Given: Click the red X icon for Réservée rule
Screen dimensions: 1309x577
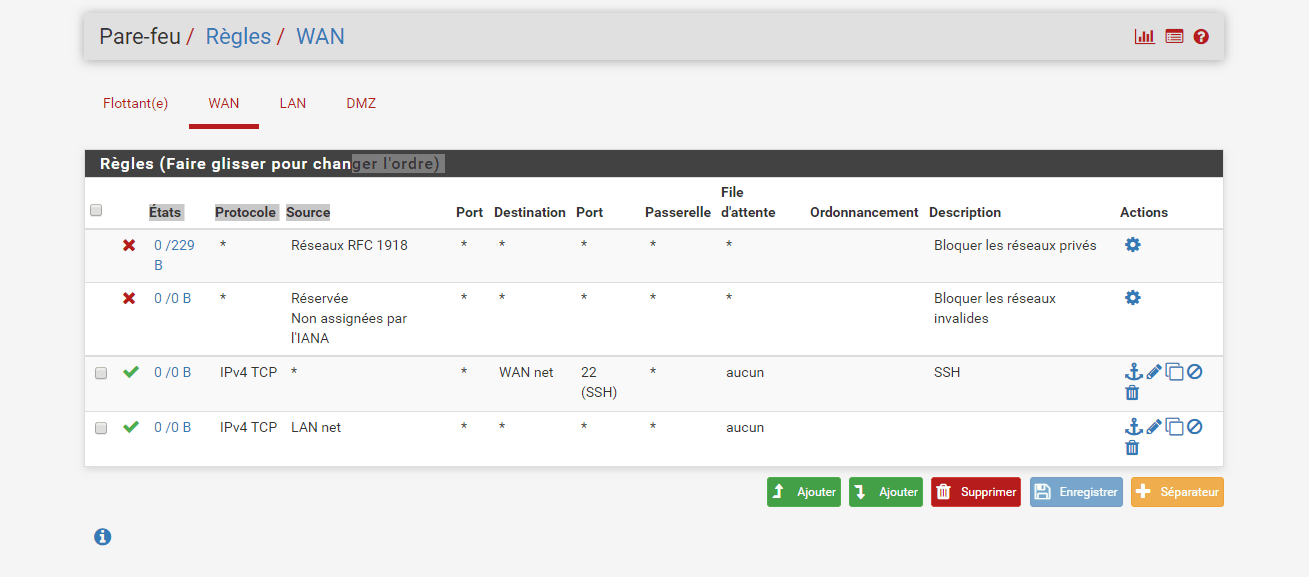Looking at the screenshot, I should pyautogui.click(x=129, y=298).
